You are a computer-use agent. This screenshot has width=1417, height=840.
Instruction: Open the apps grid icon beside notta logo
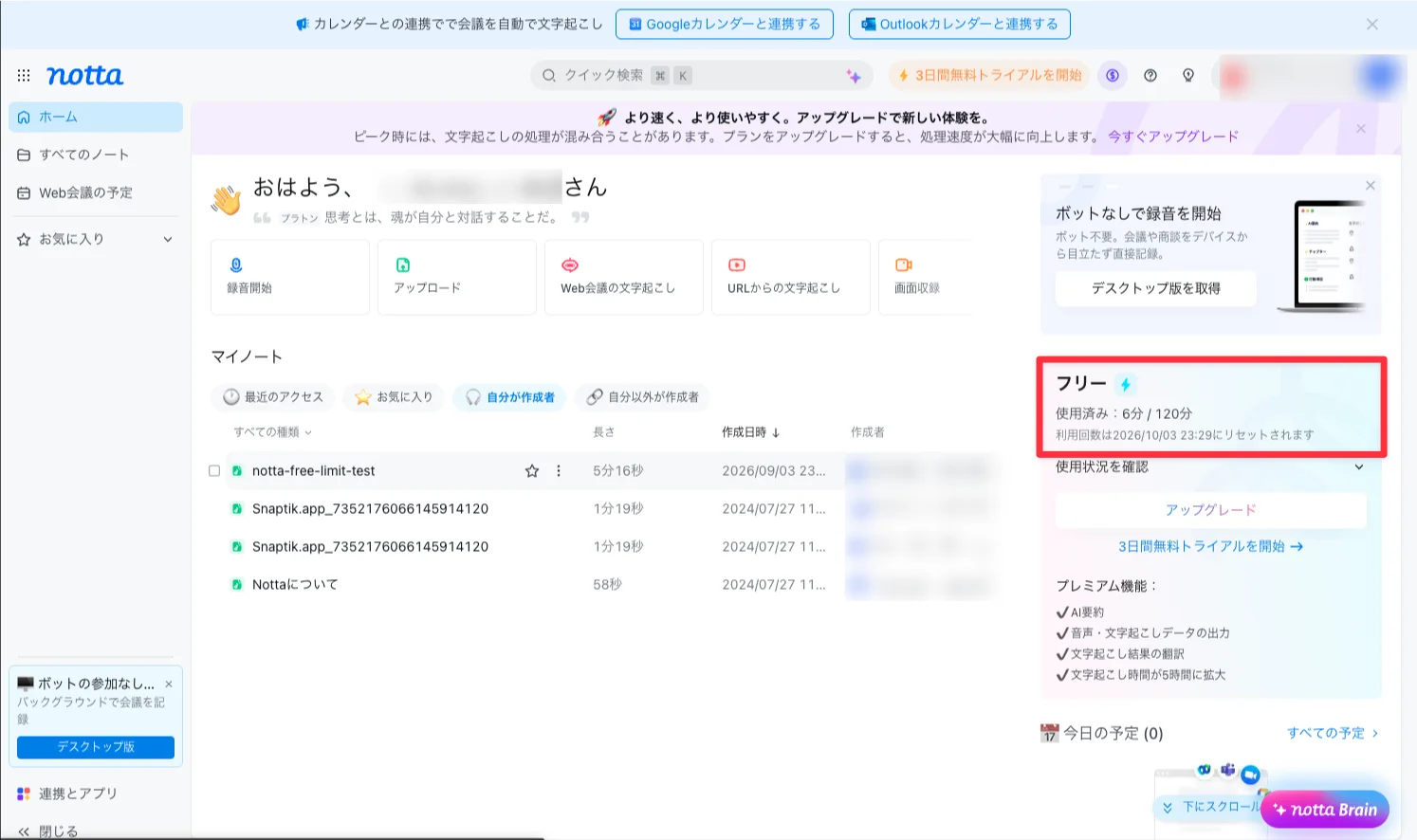click(24, 75)
